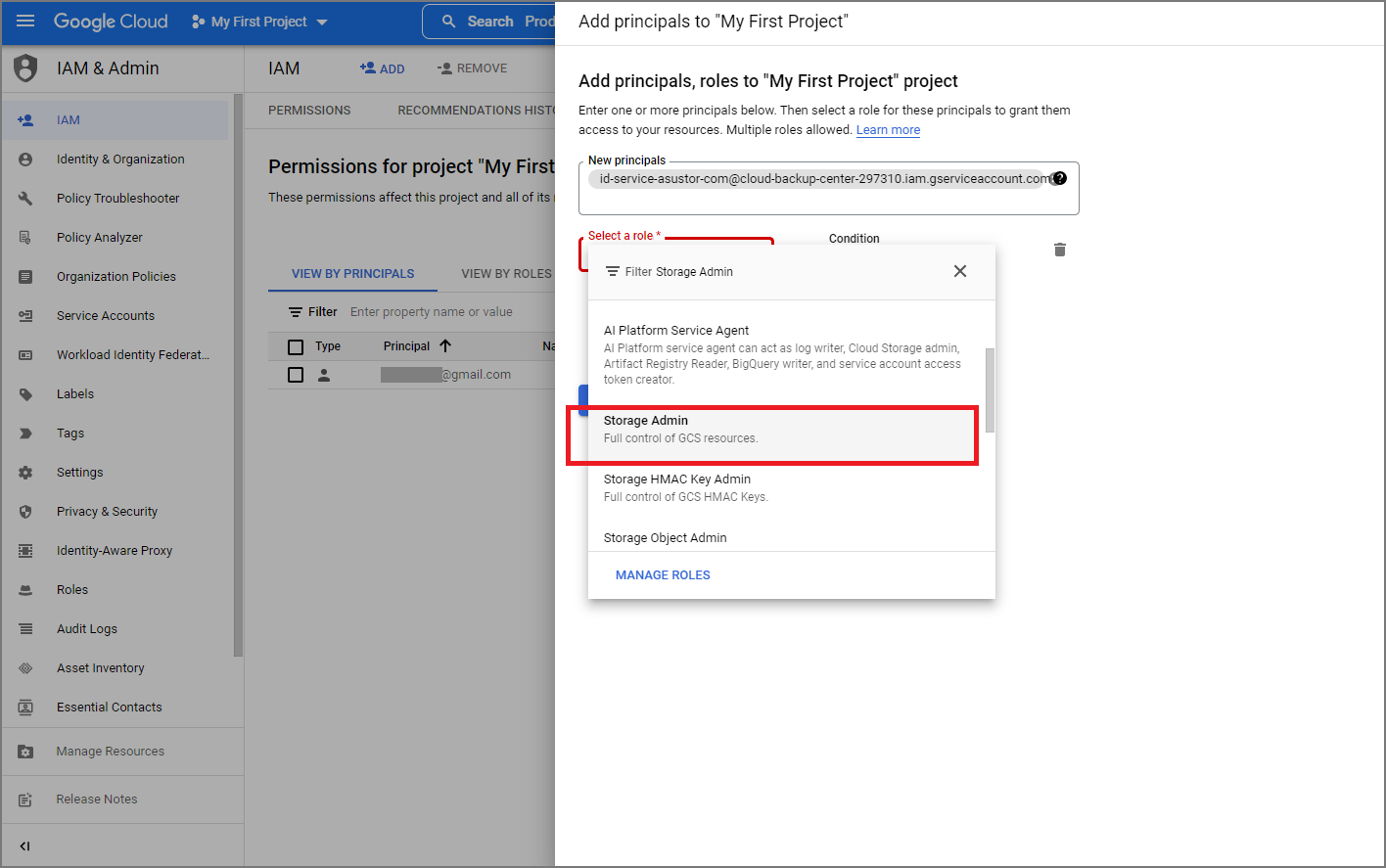
Task: Click the Filter property name input
Action: (432, 312)
